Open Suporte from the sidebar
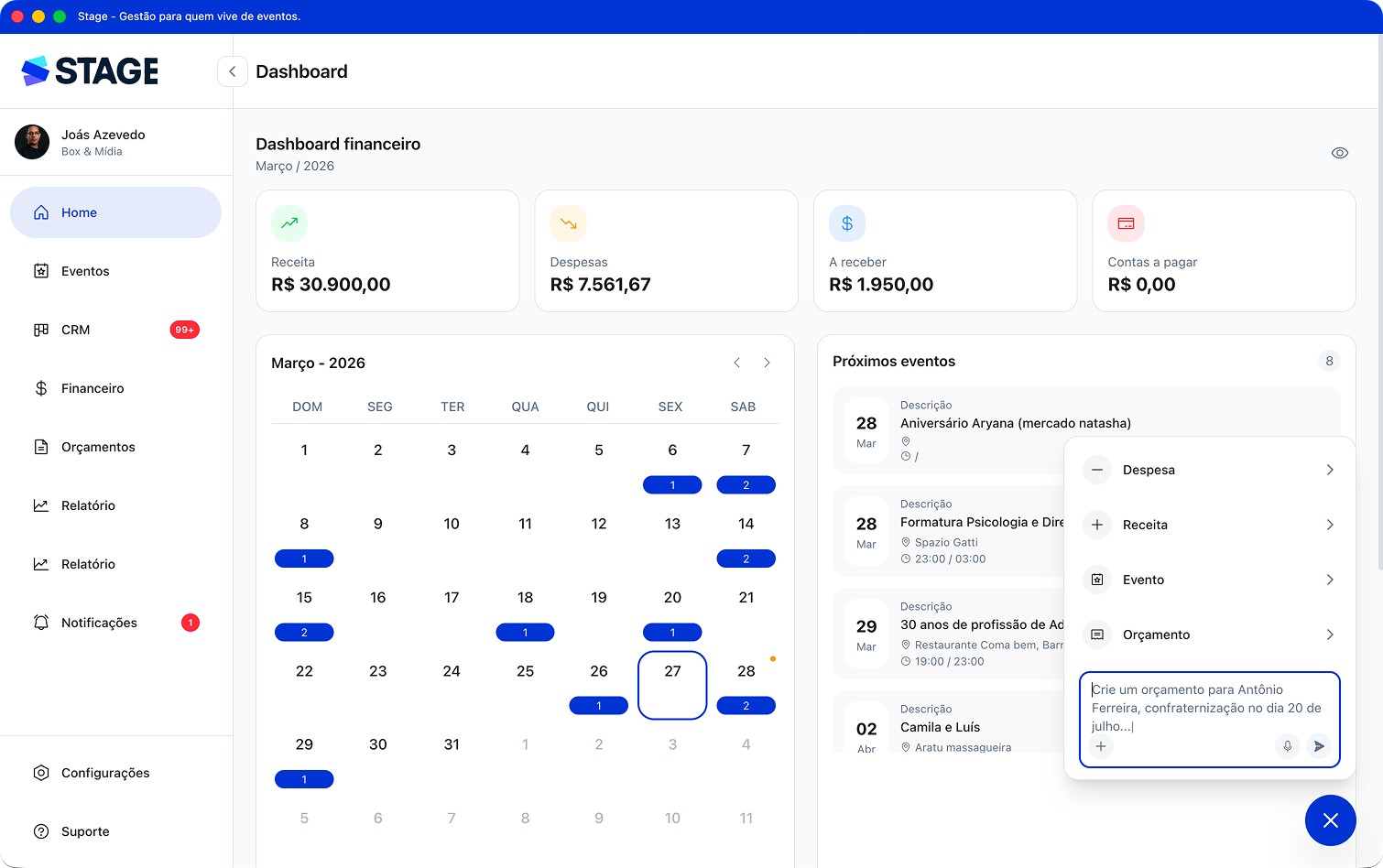Screen dimensions: 1383x868 [x=84, y=831]
